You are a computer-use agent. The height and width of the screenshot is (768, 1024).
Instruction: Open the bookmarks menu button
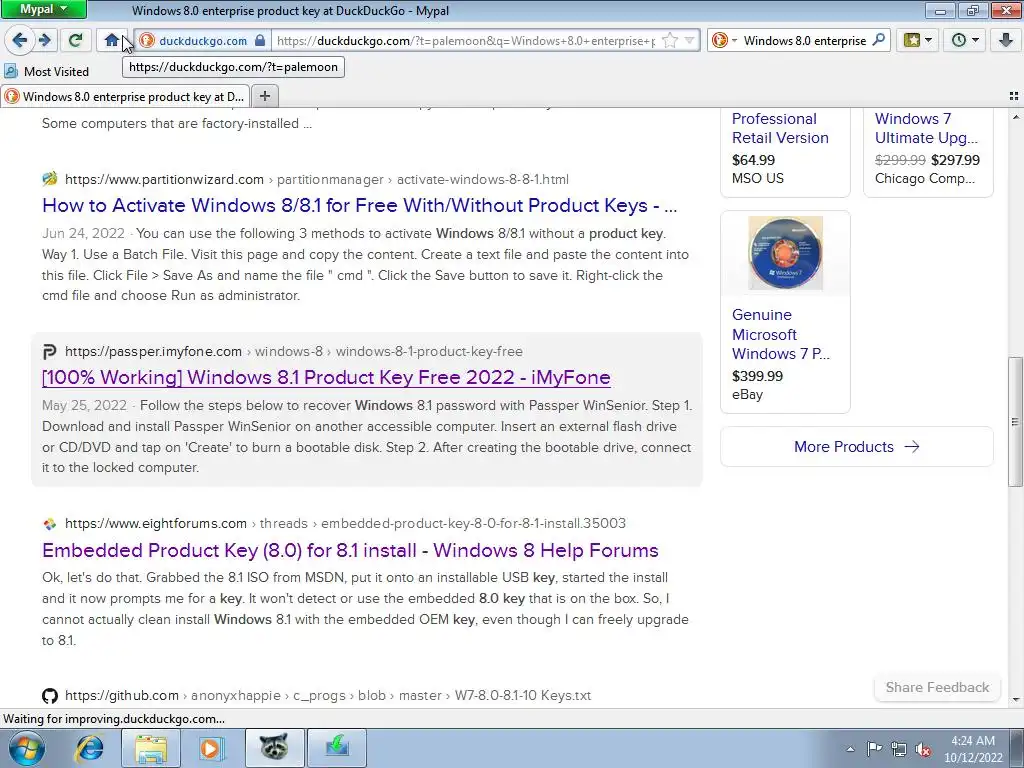(x=917, y=40)
